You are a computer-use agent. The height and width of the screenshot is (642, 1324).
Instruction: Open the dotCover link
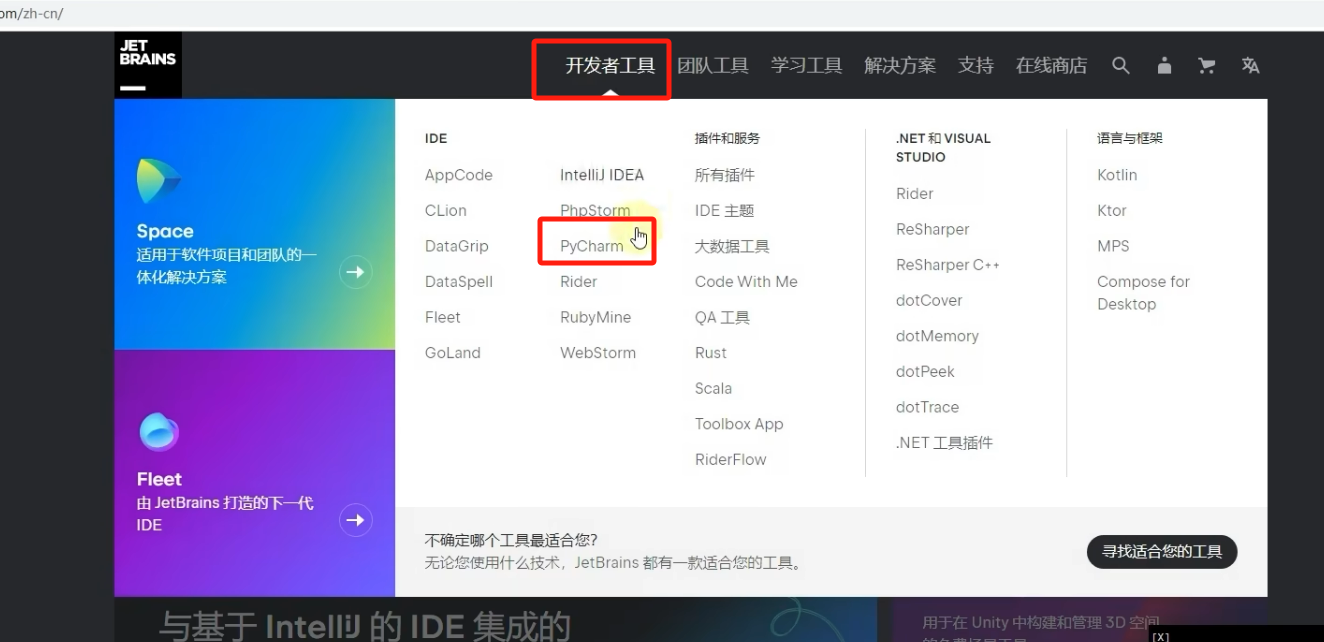(x=929, y=300)
